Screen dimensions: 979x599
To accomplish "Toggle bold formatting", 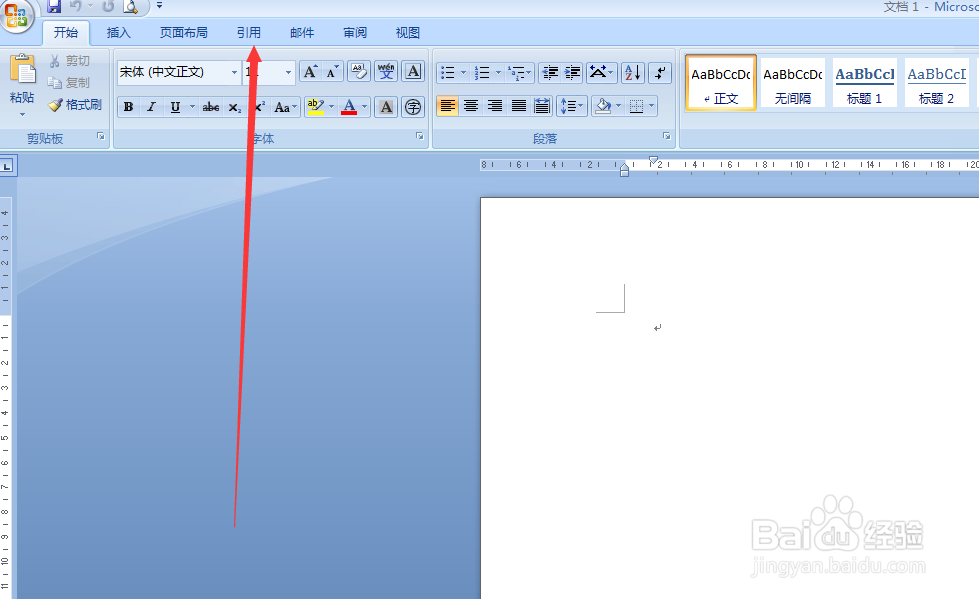I will coord(129,107).
